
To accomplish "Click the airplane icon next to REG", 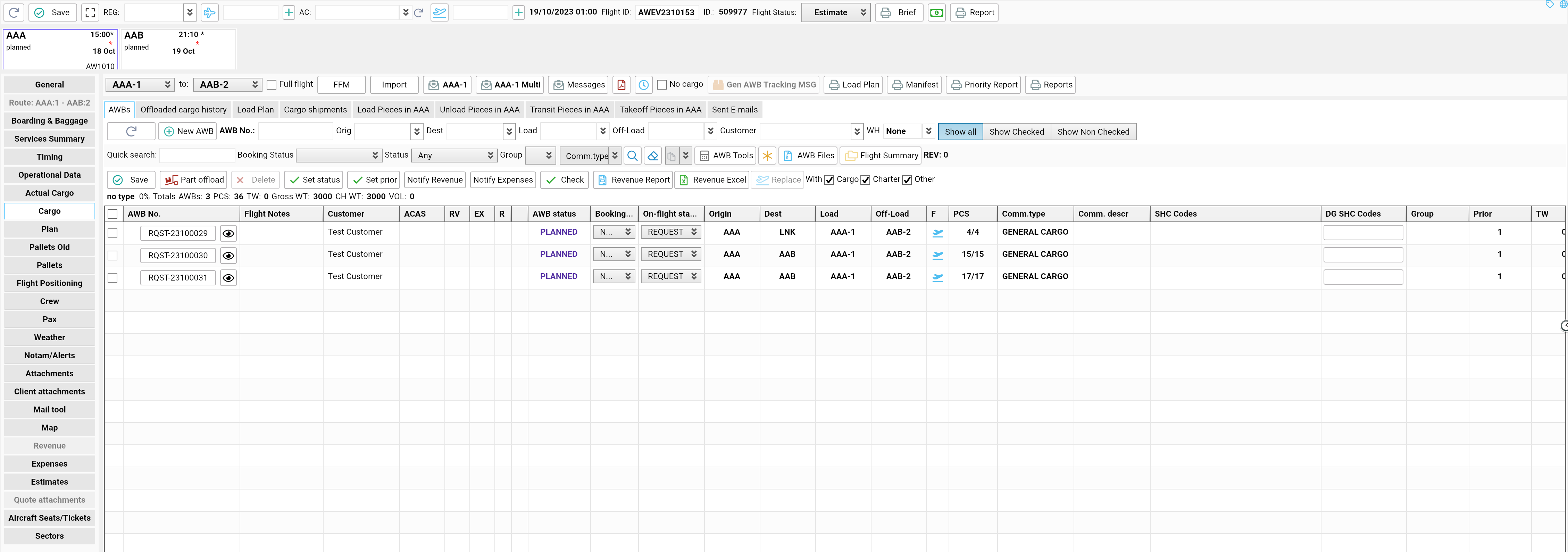I will 209,12.
